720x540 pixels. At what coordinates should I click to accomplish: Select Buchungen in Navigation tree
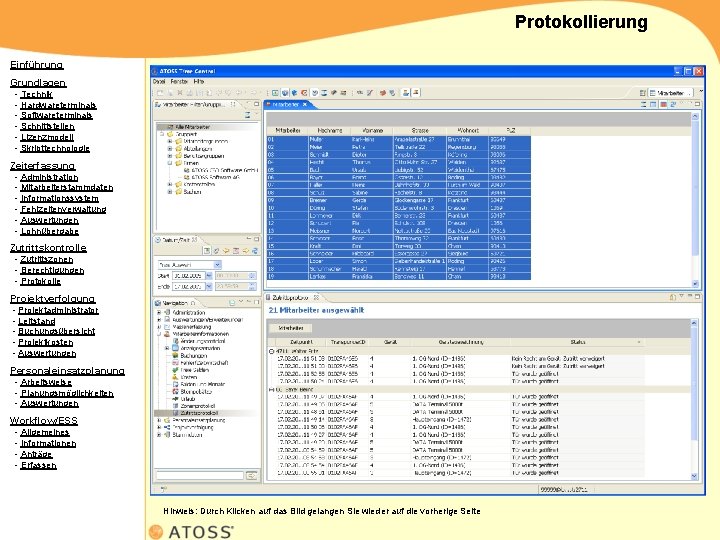(194, 355)
